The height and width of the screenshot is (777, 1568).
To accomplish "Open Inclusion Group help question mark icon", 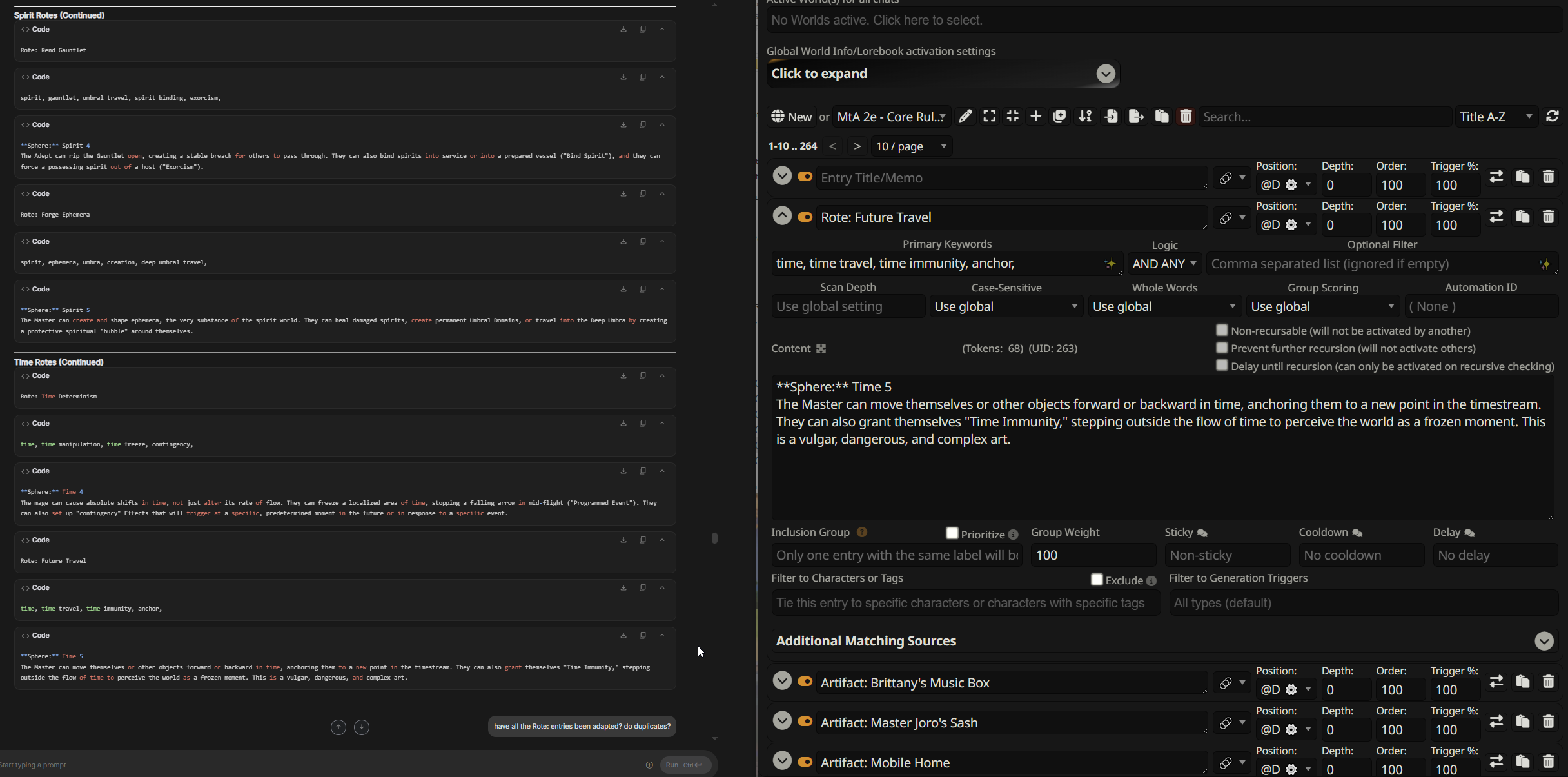I will [x=862, y=533].
